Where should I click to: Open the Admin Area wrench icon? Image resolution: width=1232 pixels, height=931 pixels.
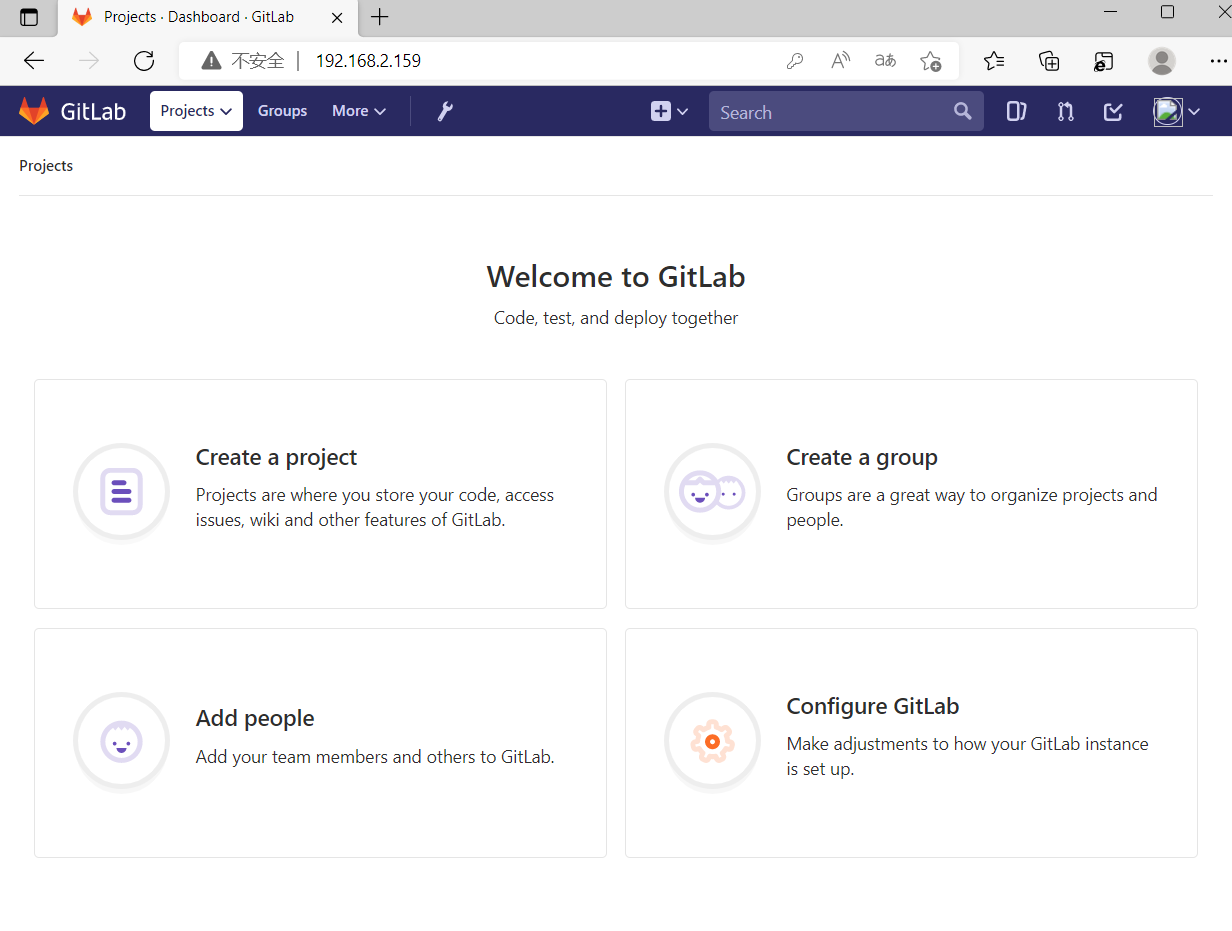point(446,111)
